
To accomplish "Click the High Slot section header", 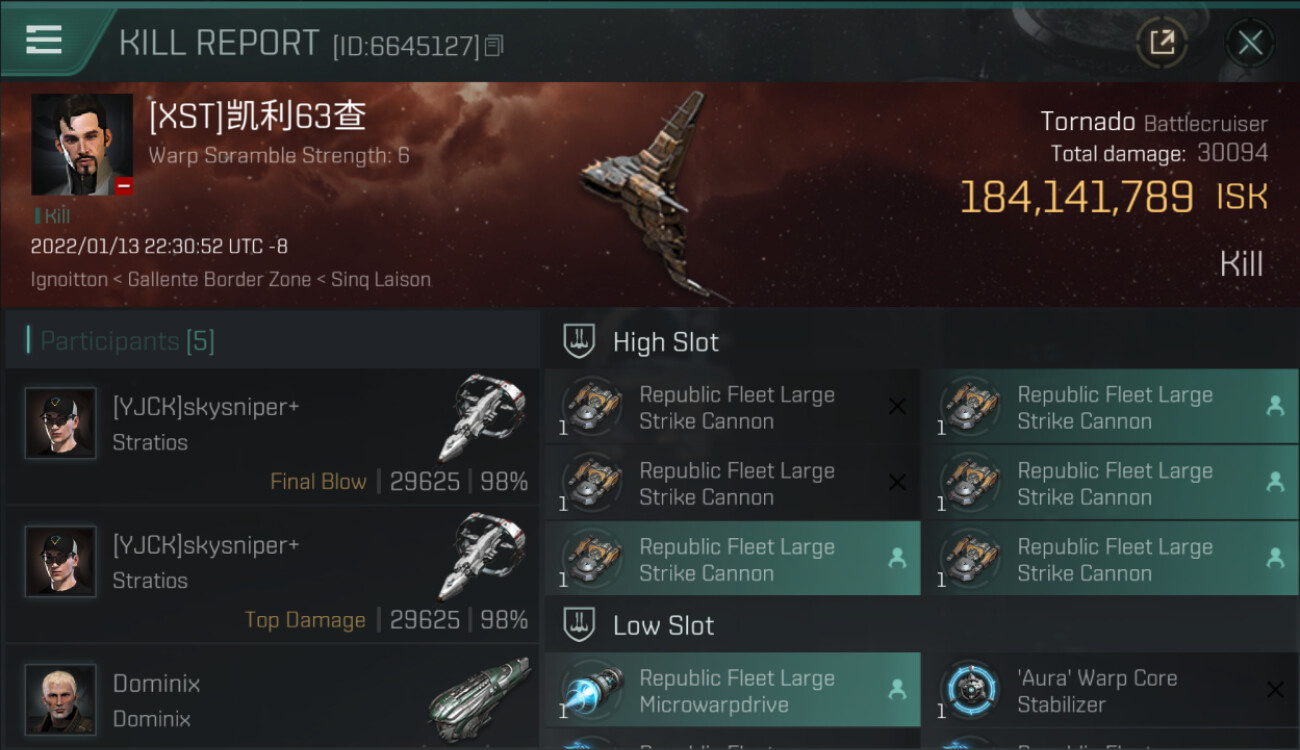I will click(x=665, y=342).
